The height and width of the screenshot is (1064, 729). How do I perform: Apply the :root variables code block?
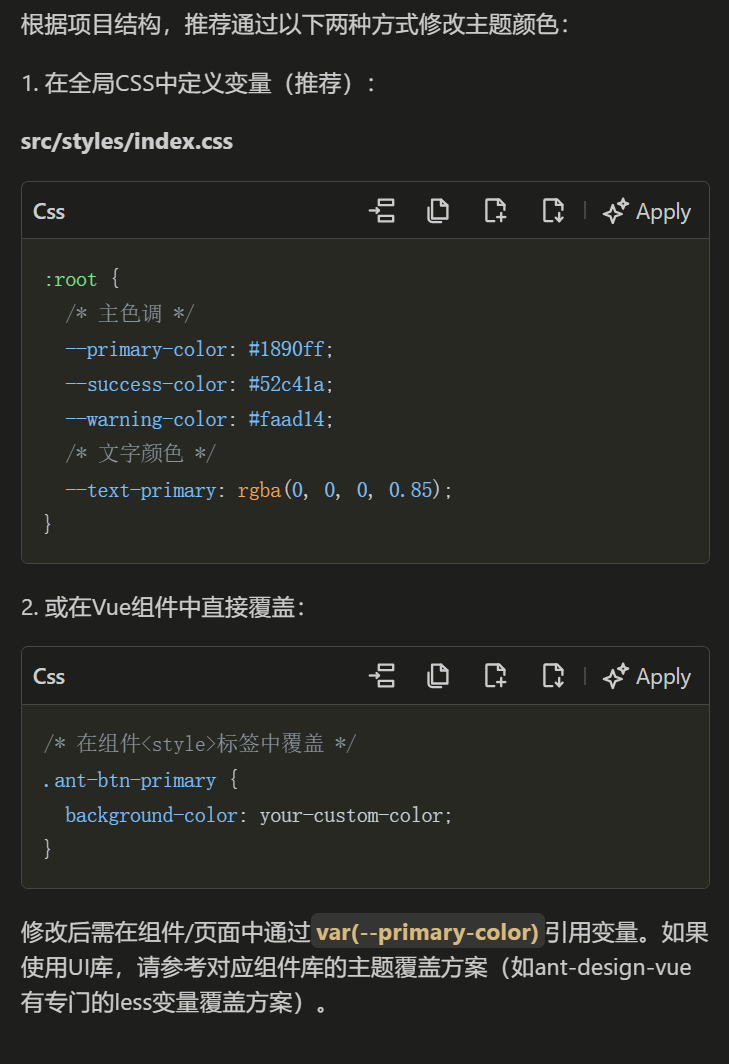click(x=647, y=211)
